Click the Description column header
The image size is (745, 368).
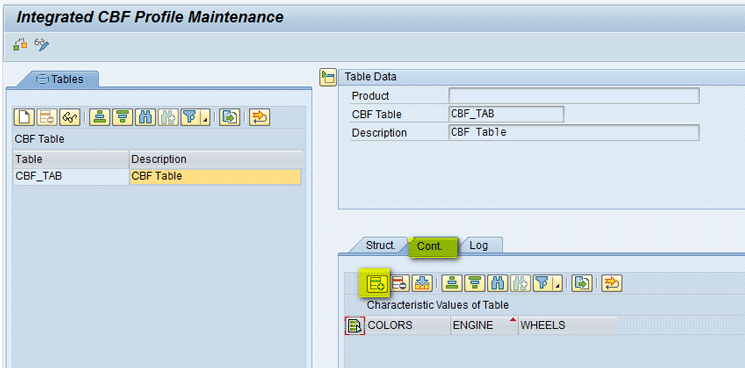coord(216,159)
